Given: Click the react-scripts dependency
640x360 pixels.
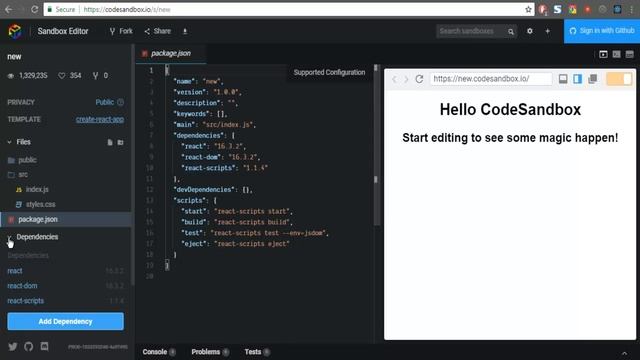Looking at the screenshot, I should coord(25,301).
